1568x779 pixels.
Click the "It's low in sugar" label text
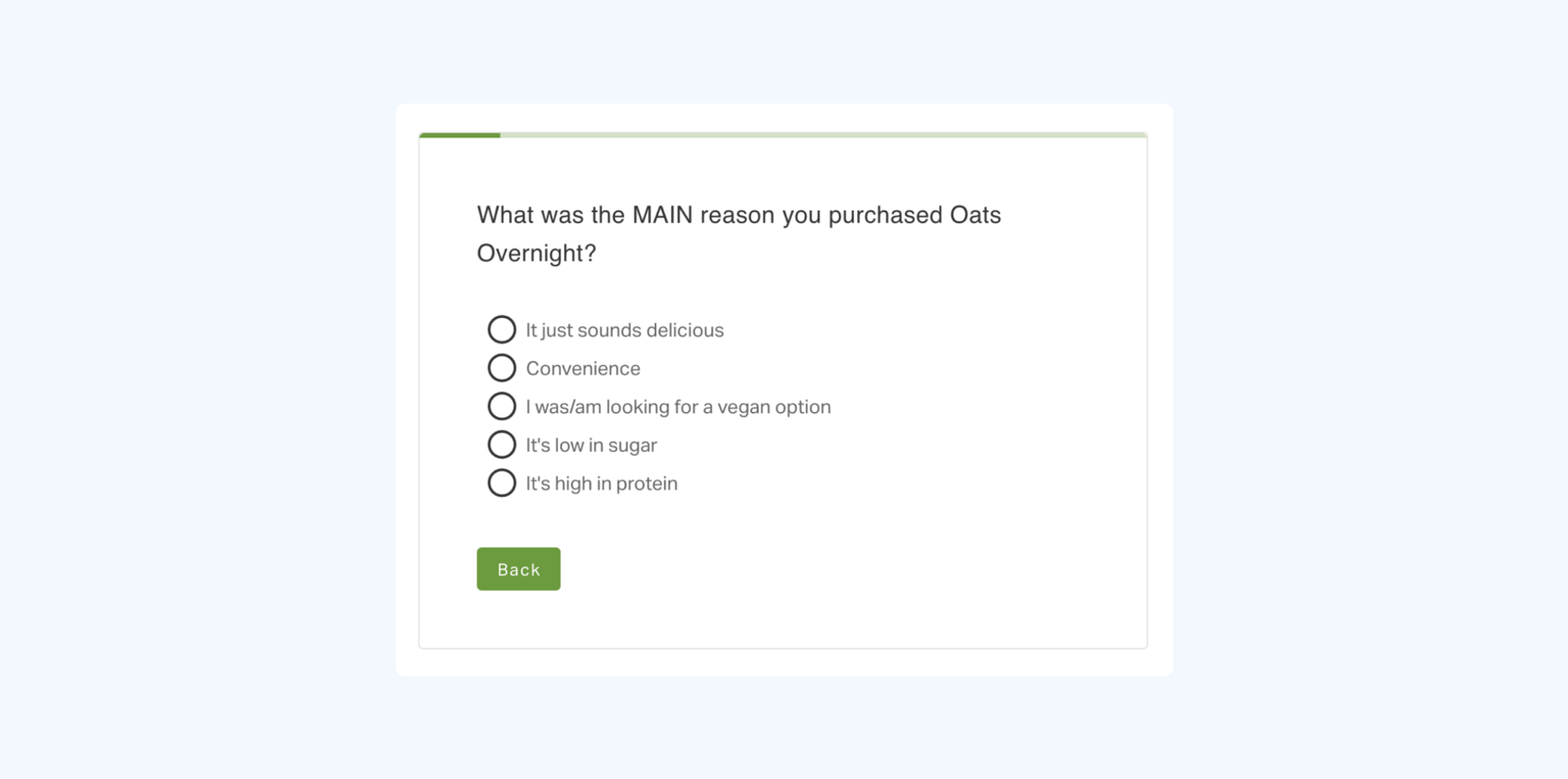click(591, 446)
